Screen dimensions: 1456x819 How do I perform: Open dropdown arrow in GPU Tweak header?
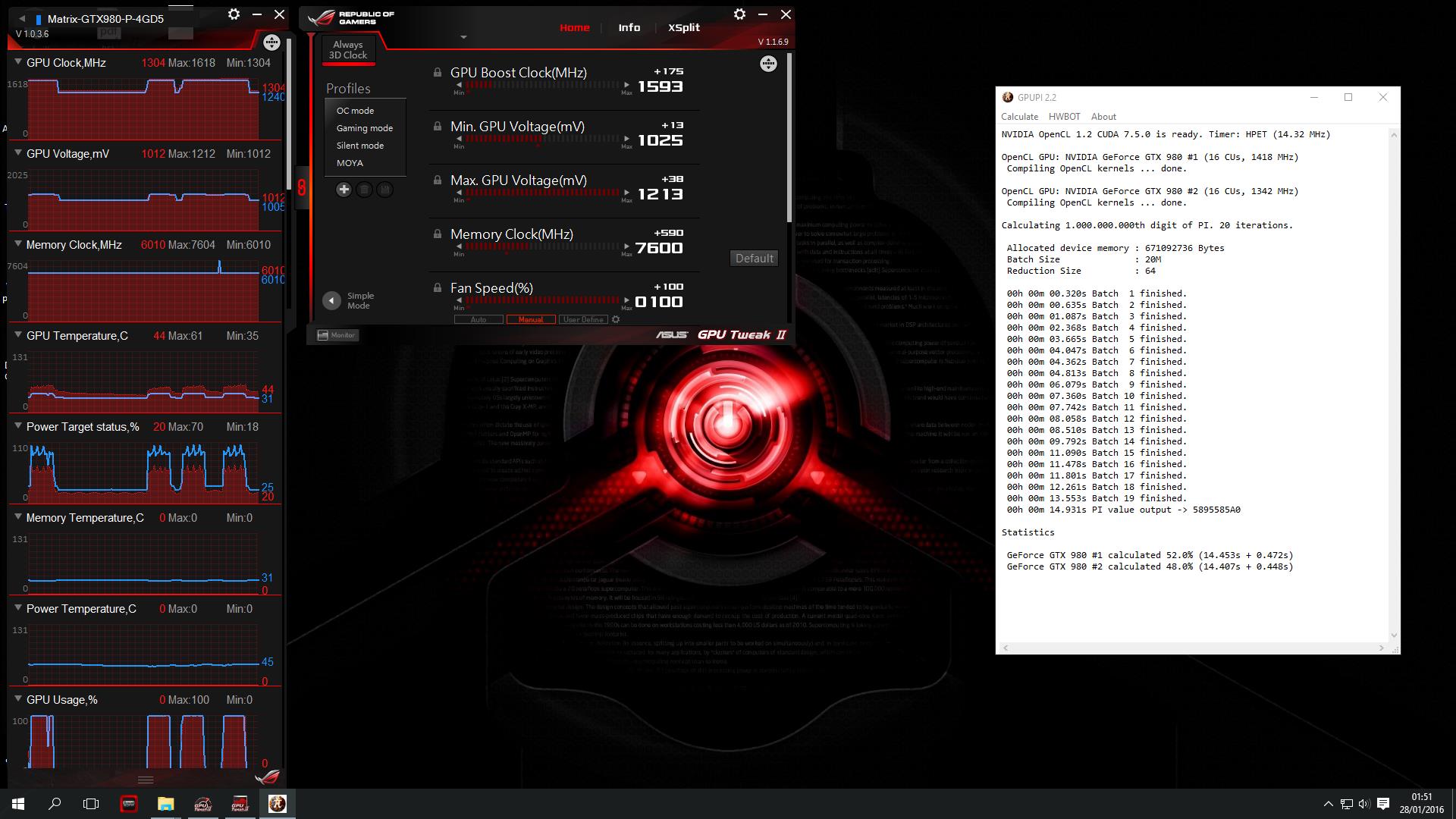coord(463,37)
